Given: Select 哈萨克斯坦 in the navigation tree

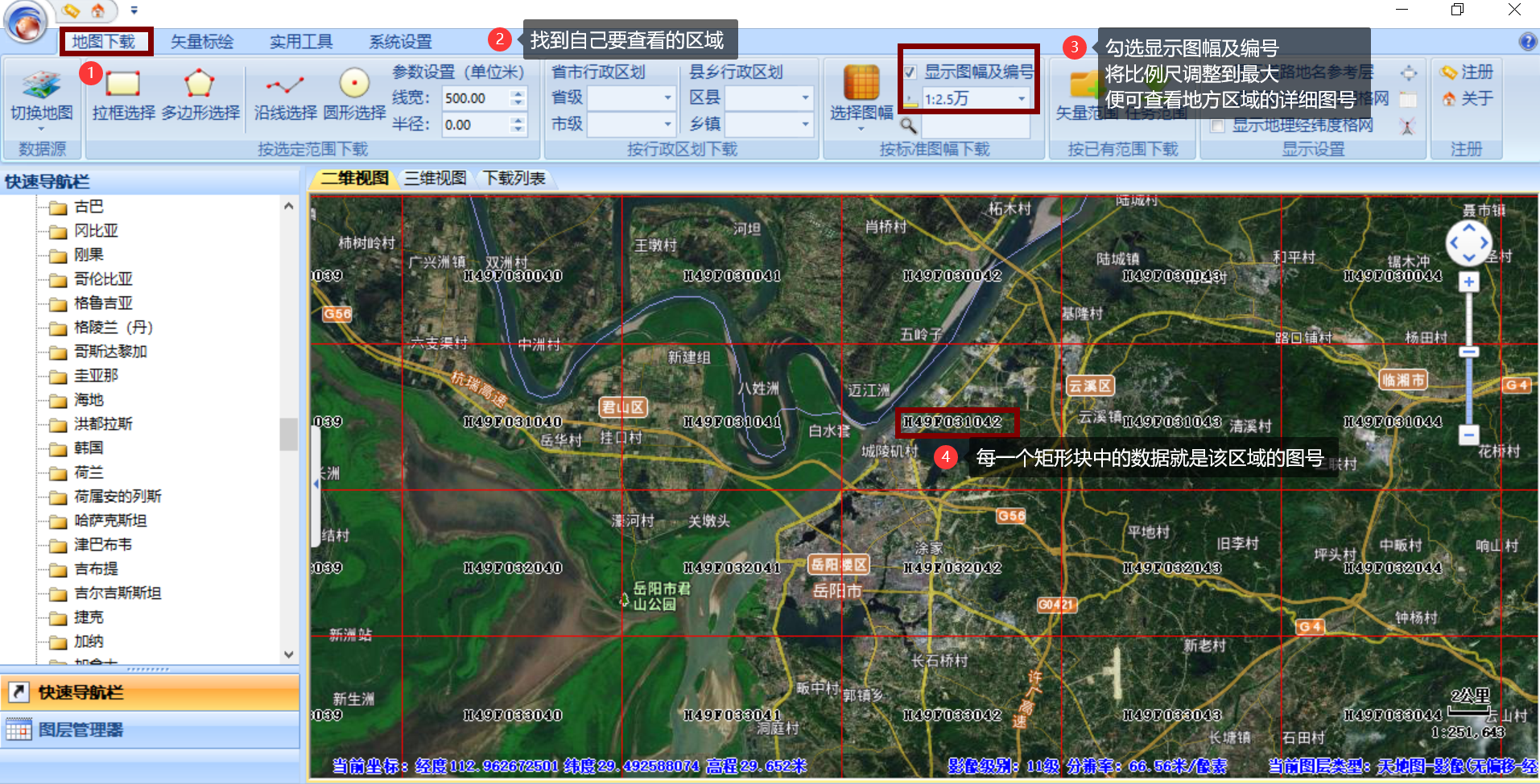Looking at the screenshot, I should coord(110,521).
